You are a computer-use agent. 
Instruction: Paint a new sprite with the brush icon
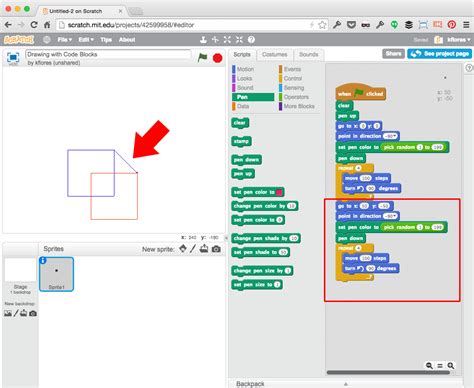pyautogui.click(x=193, y=249)
